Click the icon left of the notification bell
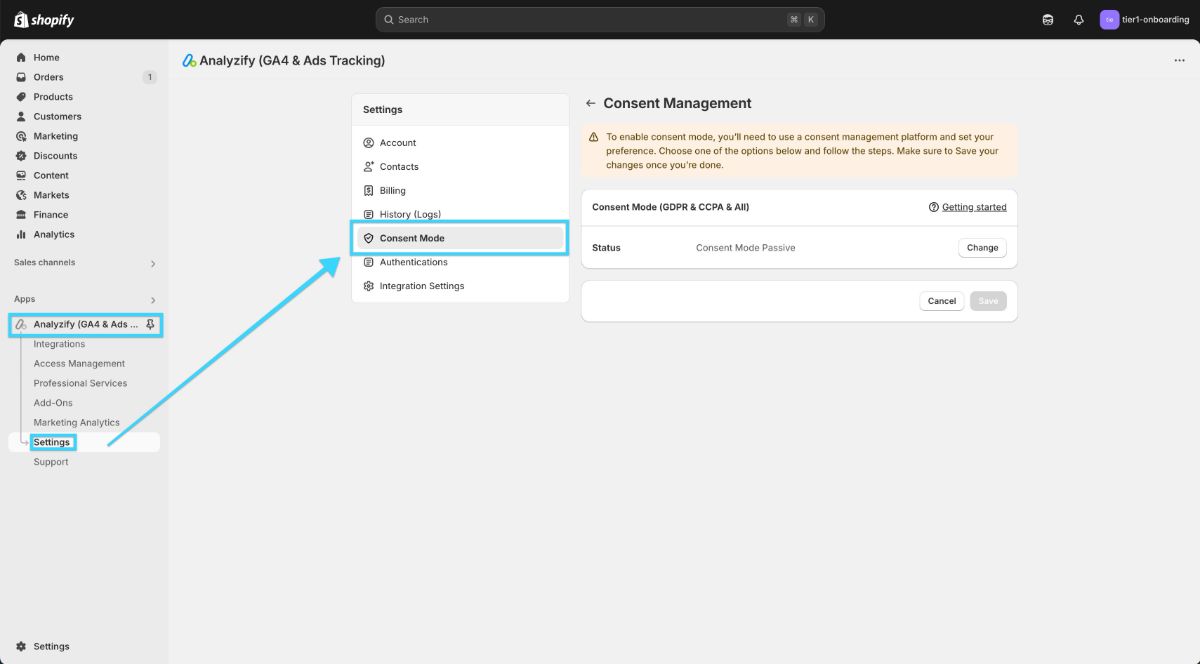This screenshot has height=664, width=1200. (x=1048, y=20)
